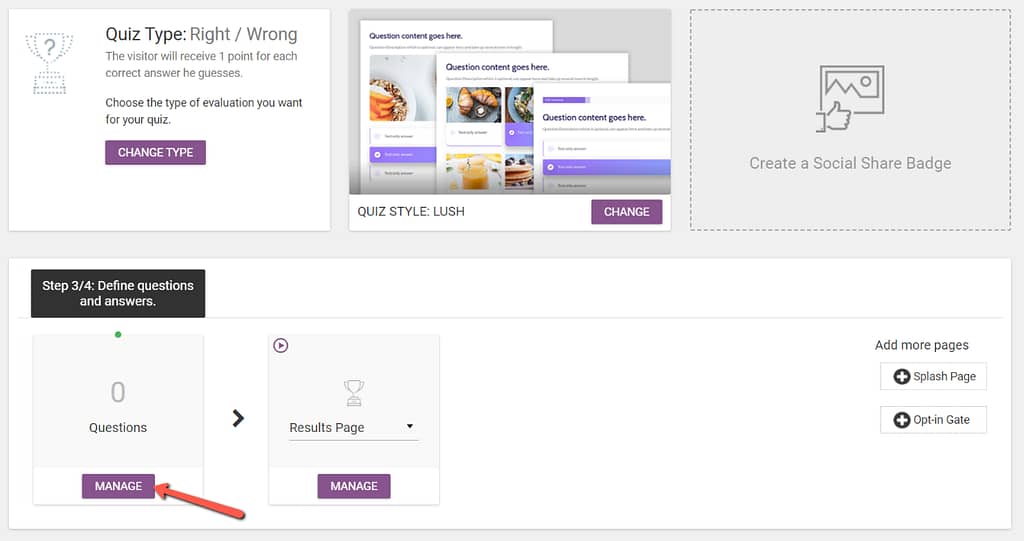Click the social share badge image icon
Image resolution: width=1024 pixels, height=541 pixels.
[850, 98]
